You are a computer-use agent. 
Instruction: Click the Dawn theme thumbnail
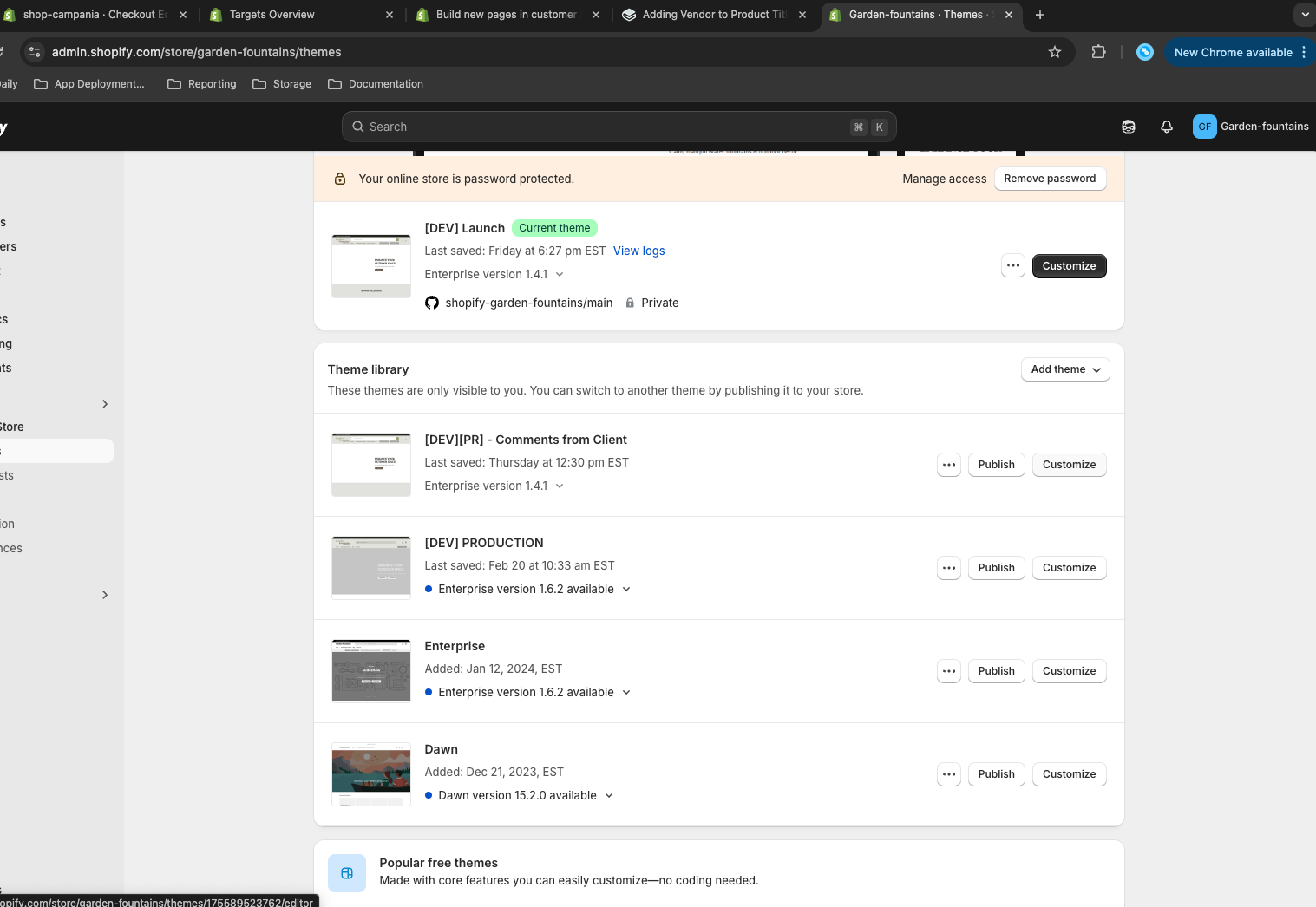tap(371, 774)
